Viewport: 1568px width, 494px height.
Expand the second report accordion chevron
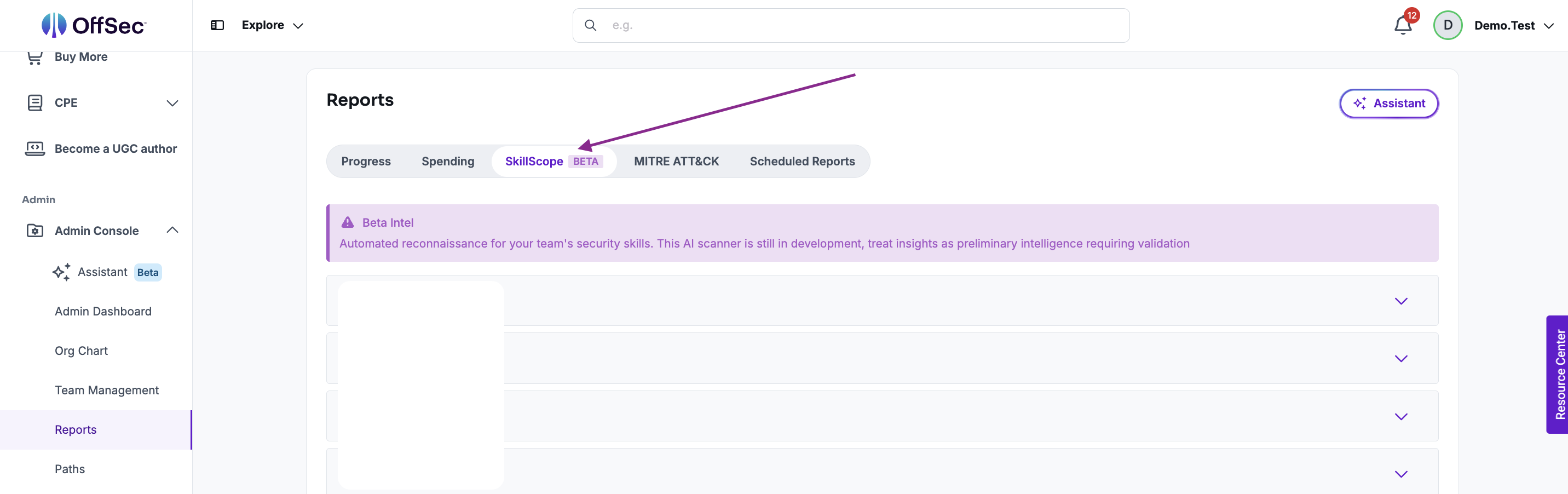pyautogui.click(x=1400, y=358)
